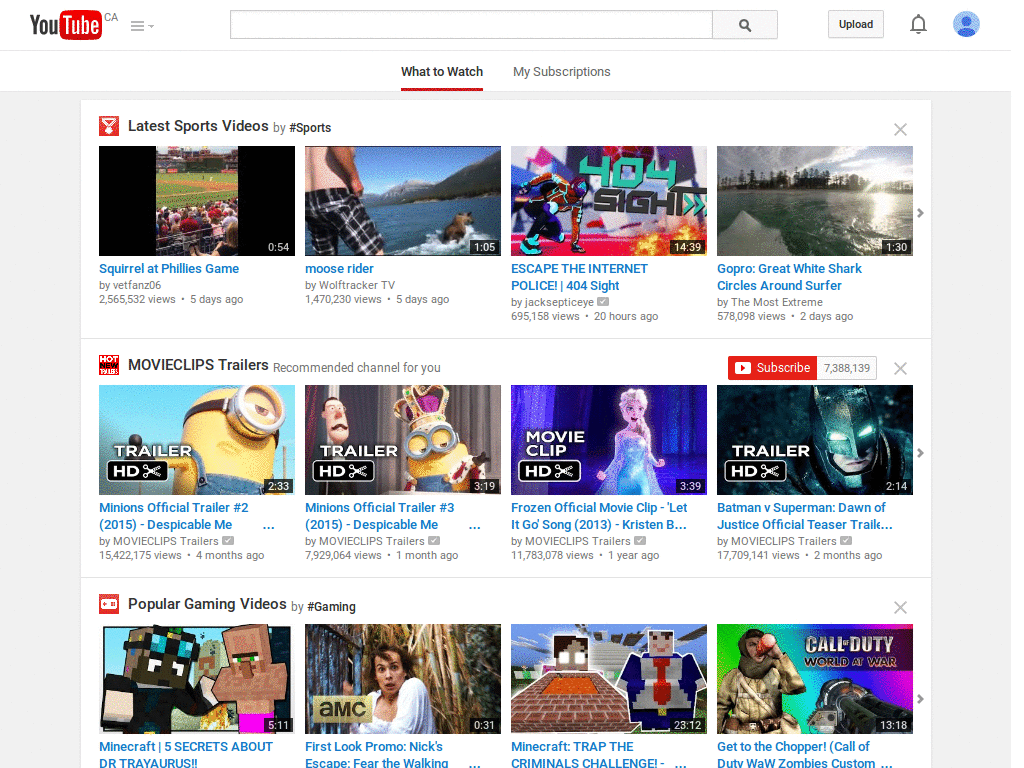Select the What to Watch tab
The image size is (1024, 768).
point(442,72)
